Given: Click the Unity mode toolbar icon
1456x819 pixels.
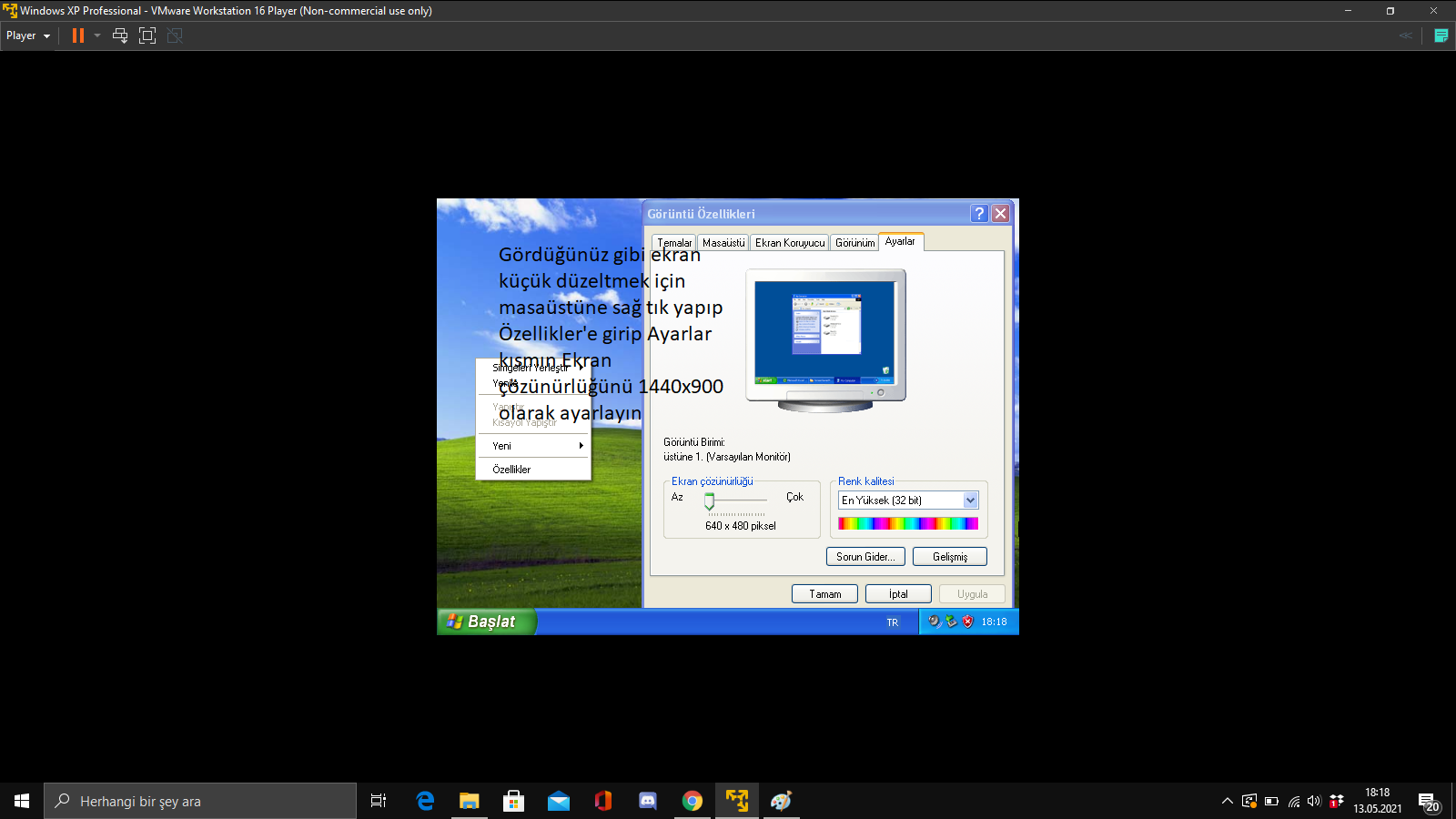Looking at the screenshot, I should pyautogui.click(x=175, y=35).
